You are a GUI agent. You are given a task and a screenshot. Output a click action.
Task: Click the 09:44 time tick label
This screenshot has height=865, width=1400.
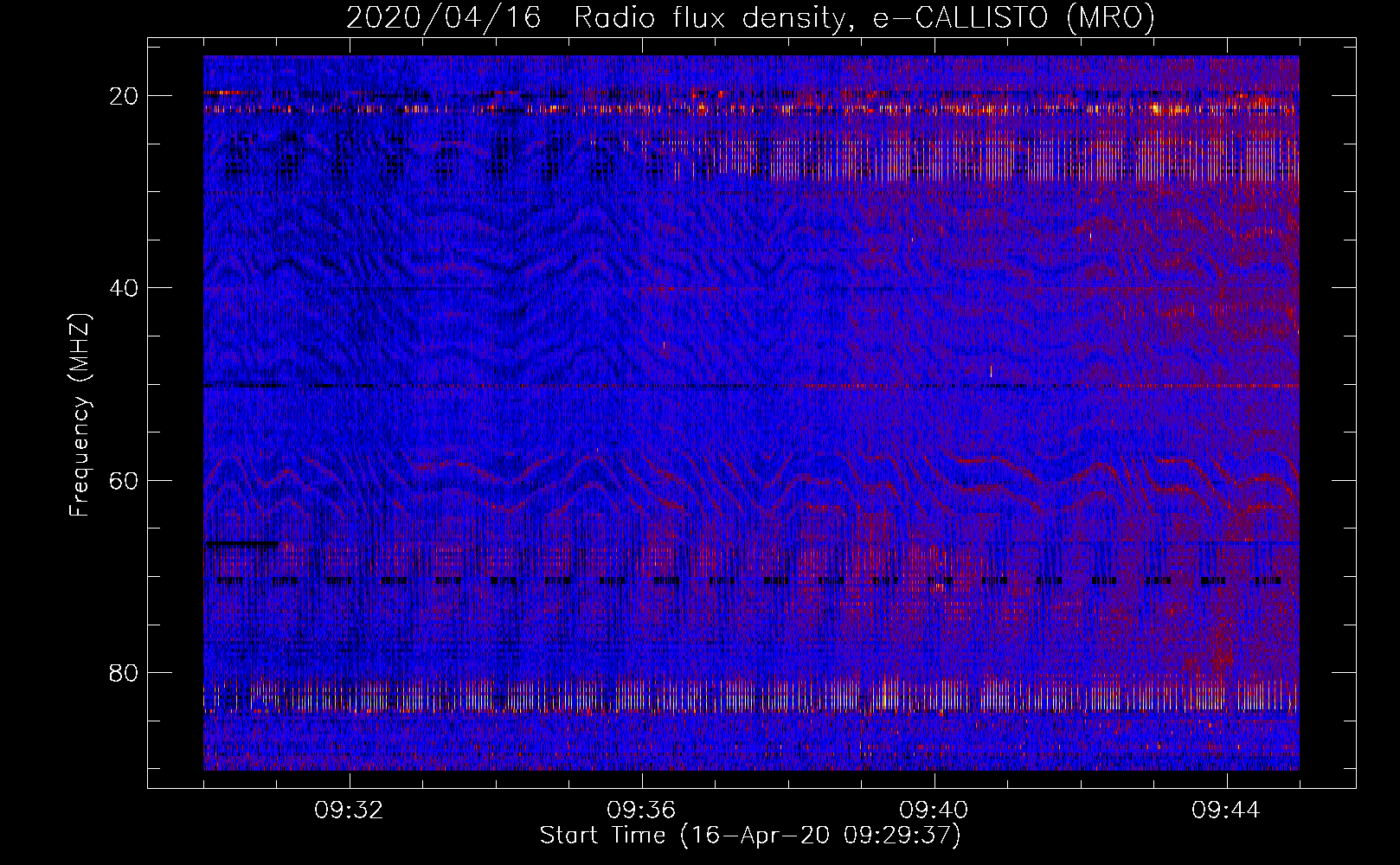(x=1227, y=811)
